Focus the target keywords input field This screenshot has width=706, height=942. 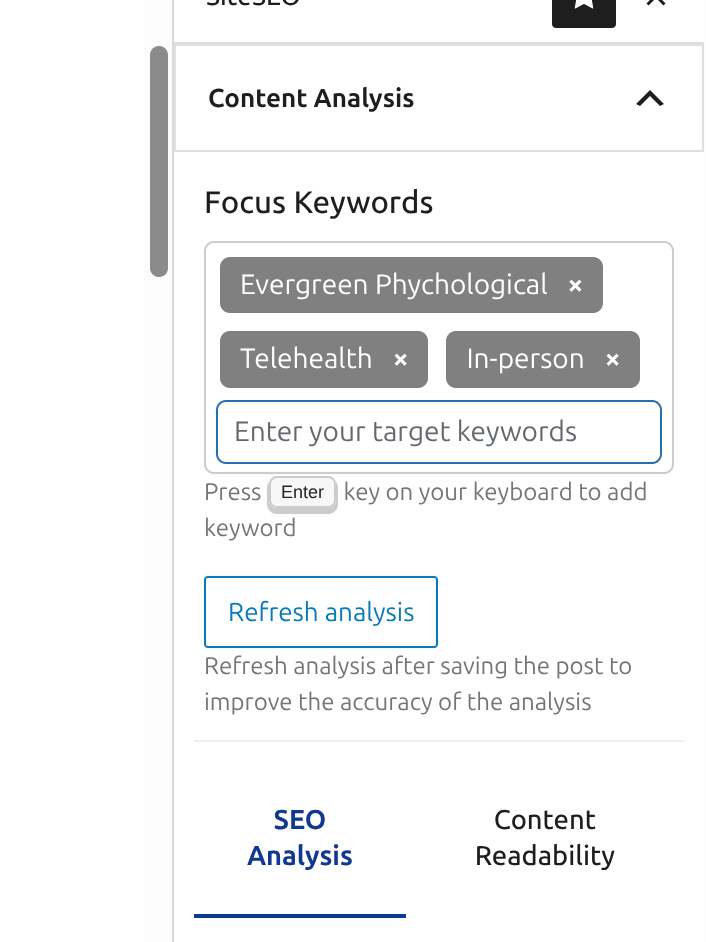point(439,432)
